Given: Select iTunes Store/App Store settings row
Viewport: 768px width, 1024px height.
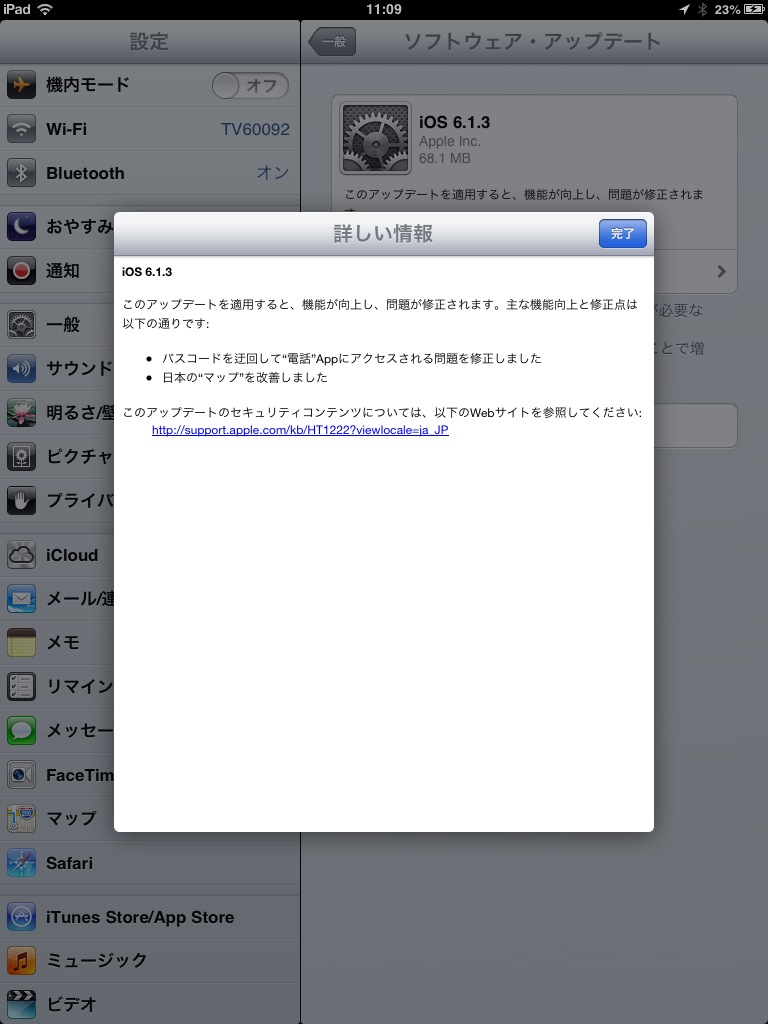Looking at the screenshot, I should tap(150, 917).
